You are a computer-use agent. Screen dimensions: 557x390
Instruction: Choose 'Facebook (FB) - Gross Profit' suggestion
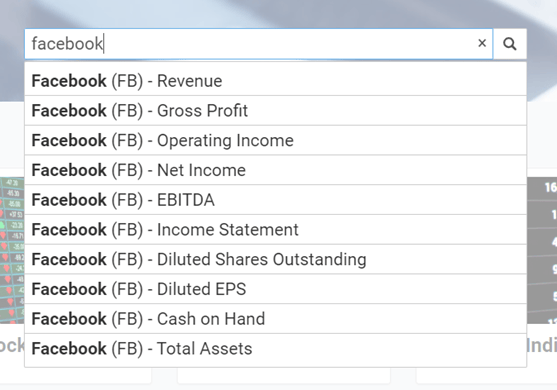click(275, 110)
